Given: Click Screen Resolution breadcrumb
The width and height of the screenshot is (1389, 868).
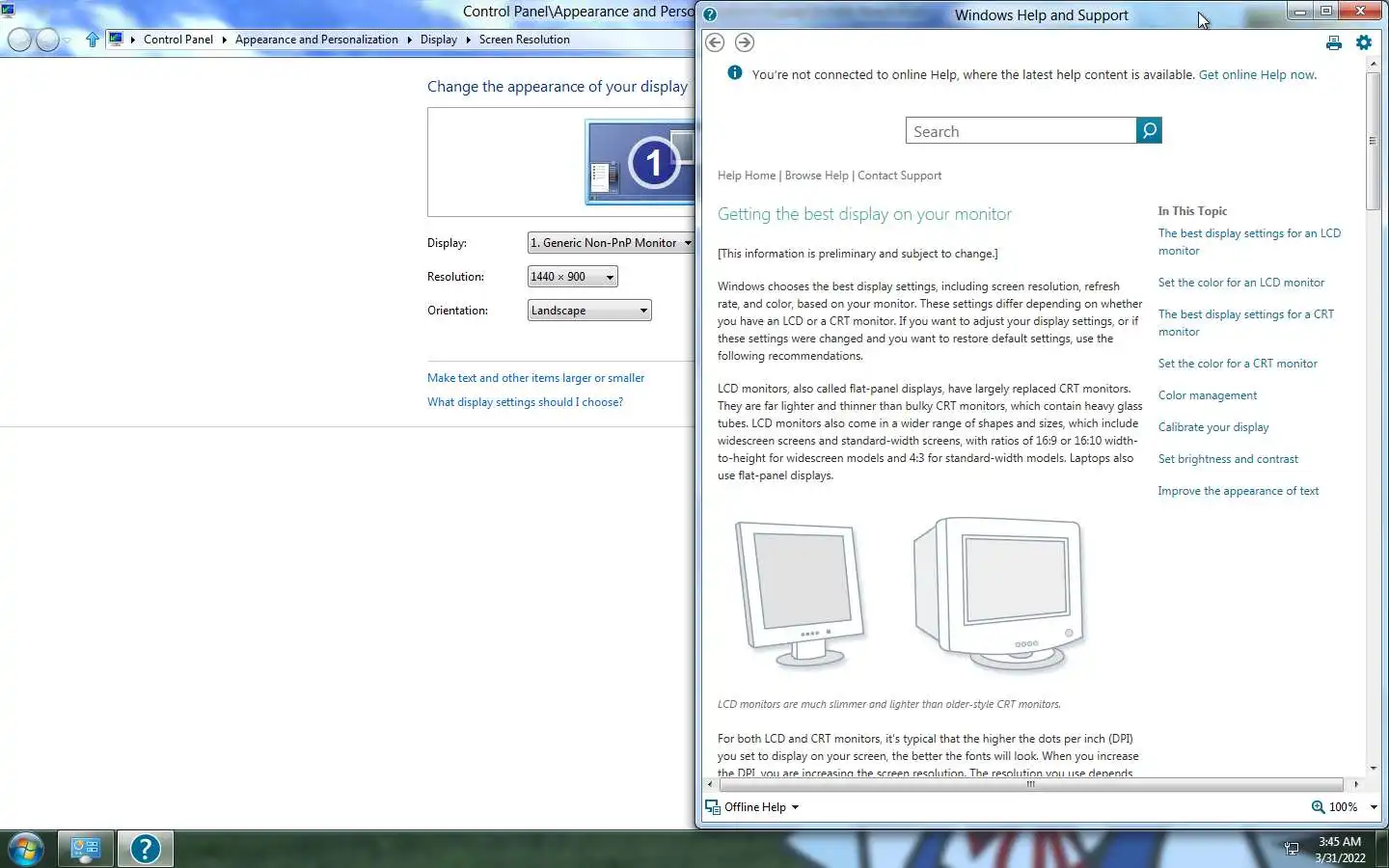Looking at the screenshot, I should 524,40.
